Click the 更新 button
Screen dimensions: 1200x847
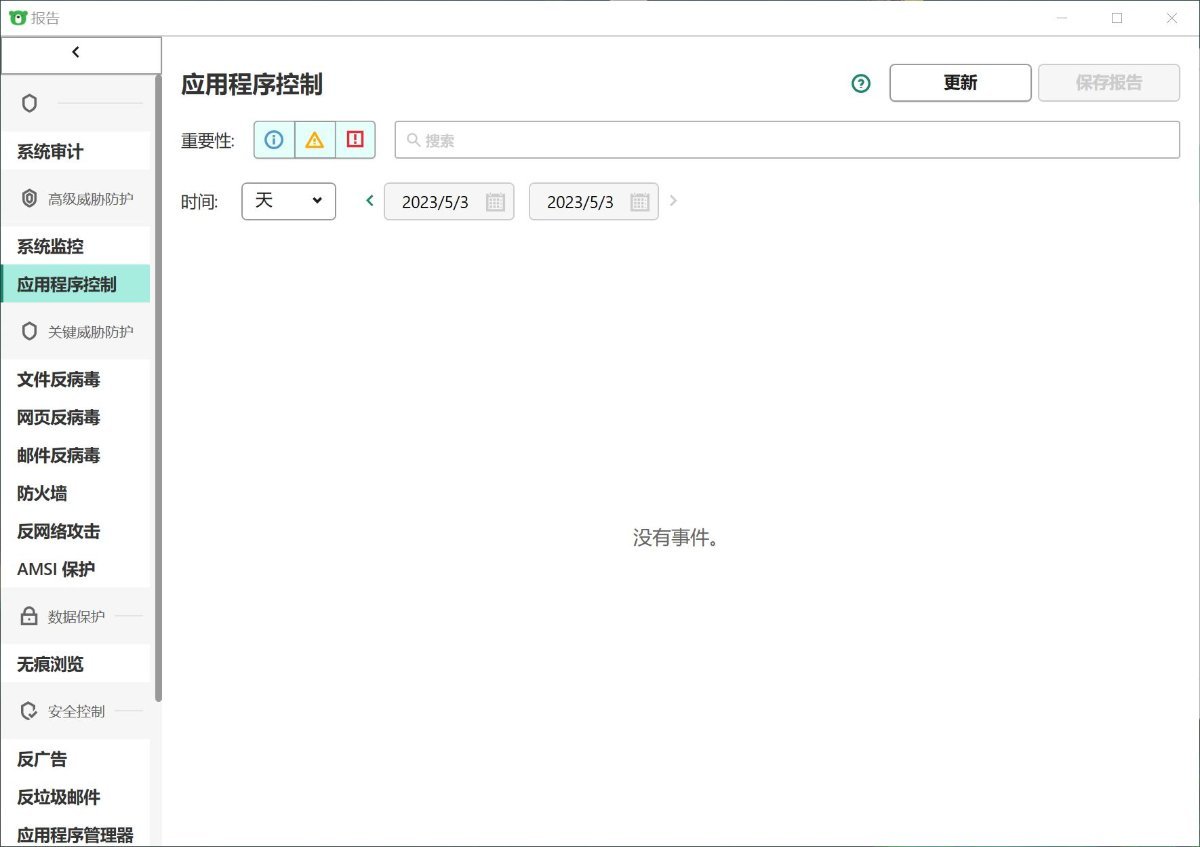[960, 83]
